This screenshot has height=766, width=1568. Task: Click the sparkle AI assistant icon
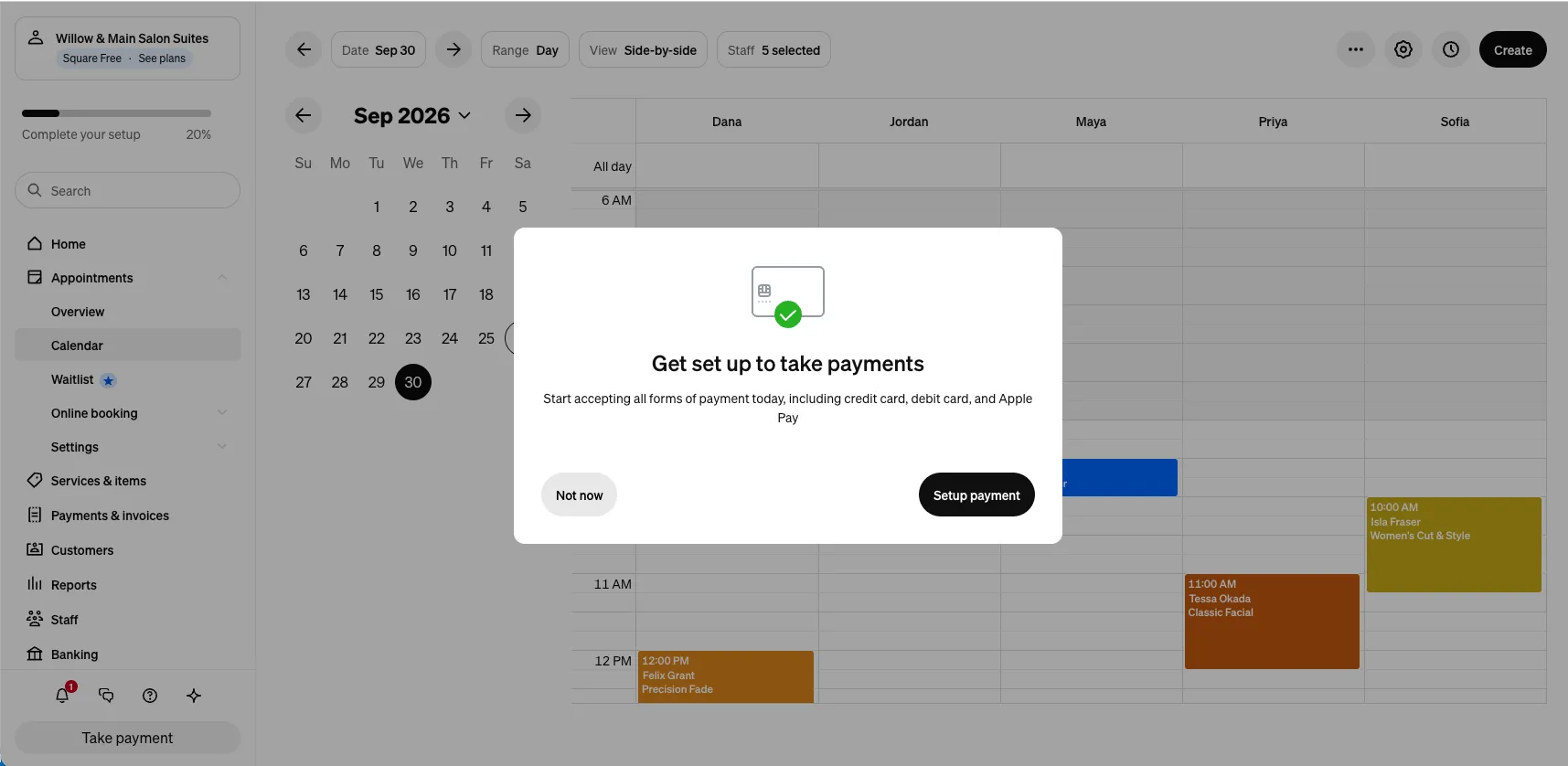(194, 696)
